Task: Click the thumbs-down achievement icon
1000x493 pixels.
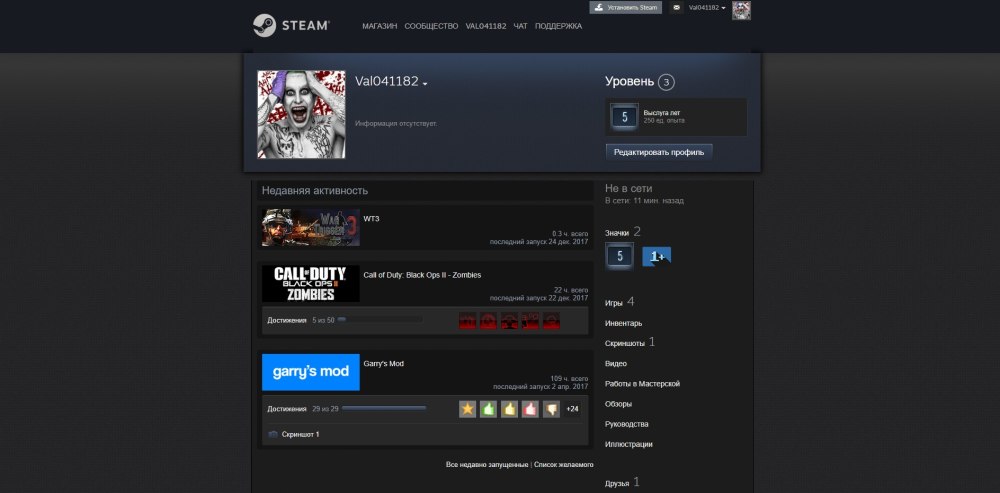Action: [551, 409]
